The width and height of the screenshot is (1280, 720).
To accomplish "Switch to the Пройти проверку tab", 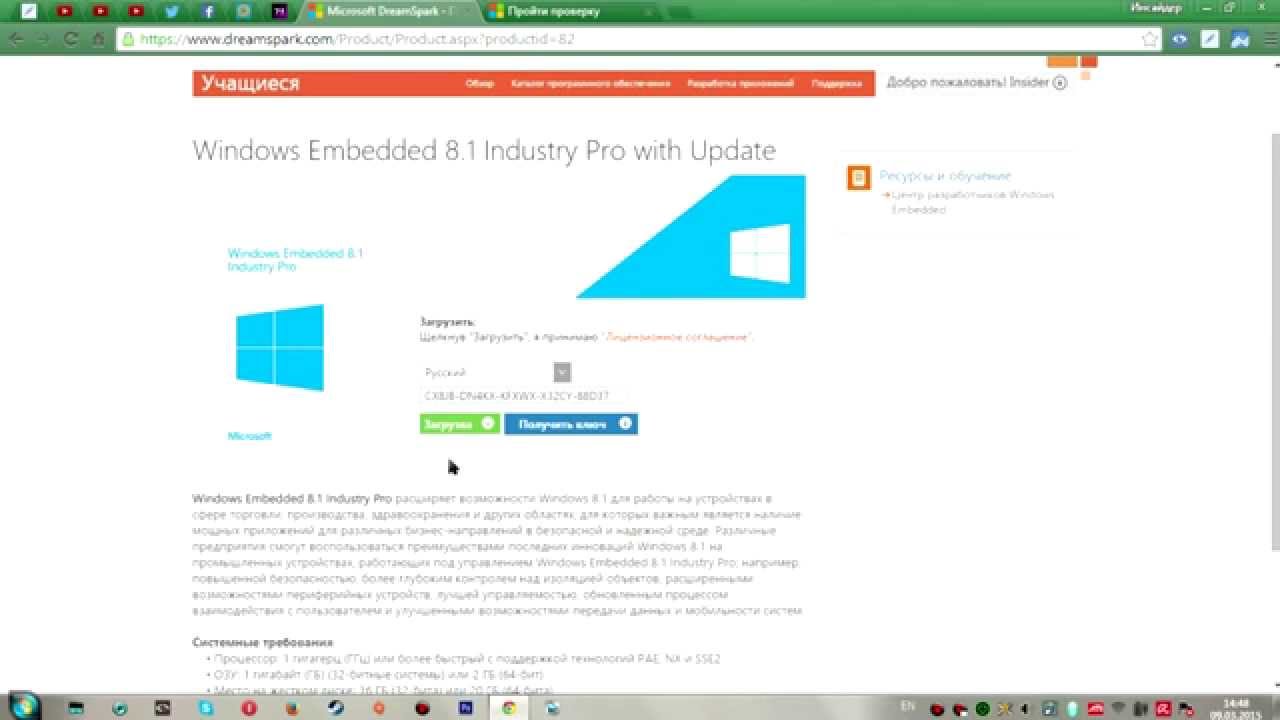I will pos(568,11).
